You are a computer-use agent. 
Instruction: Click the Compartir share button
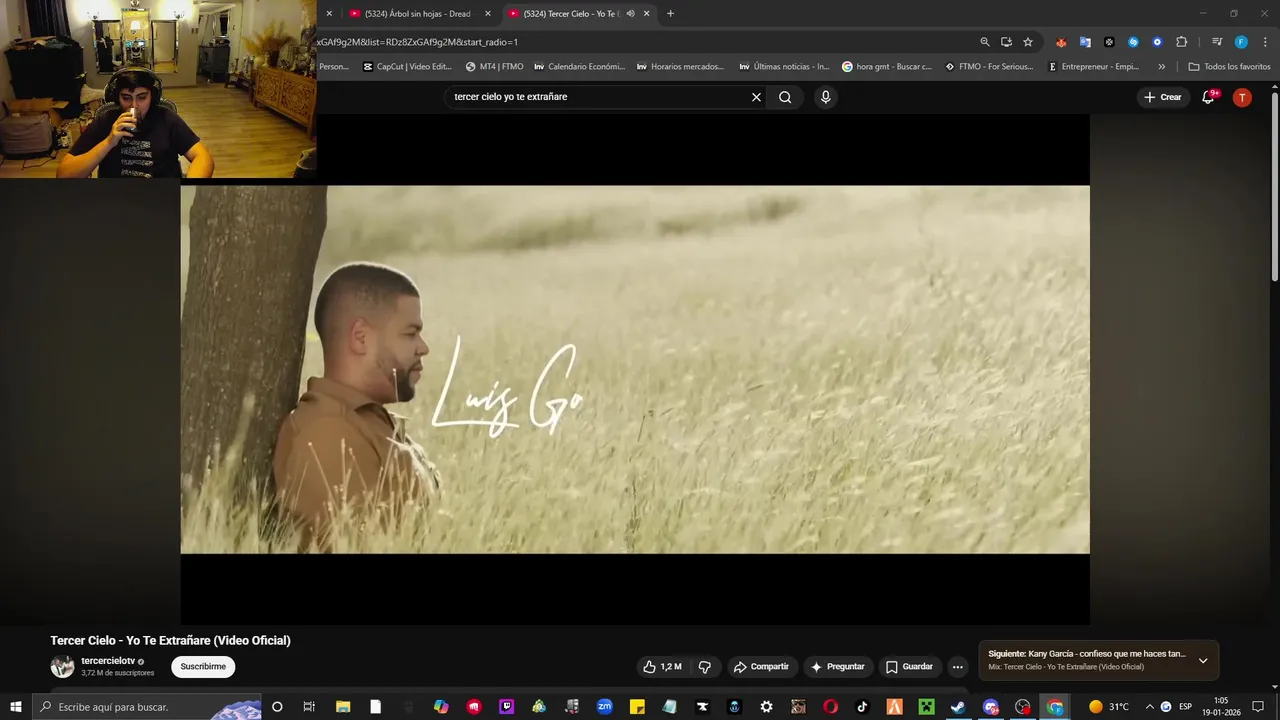click(x=761, y=667)
